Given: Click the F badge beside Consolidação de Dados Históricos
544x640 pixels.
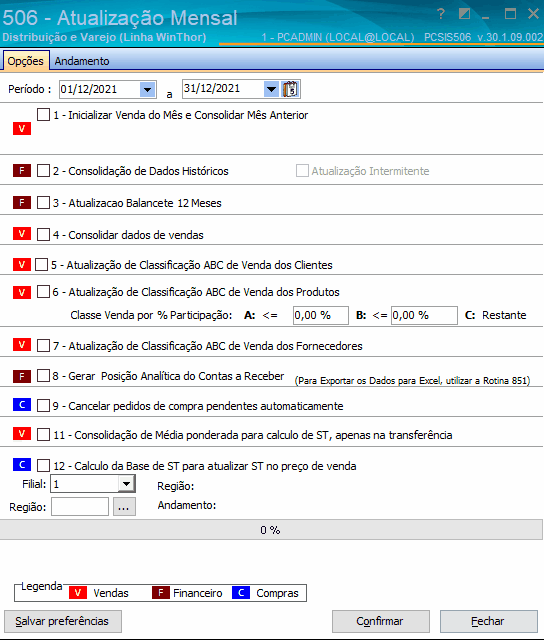Looking at the screenshot, I should (22, 171).
